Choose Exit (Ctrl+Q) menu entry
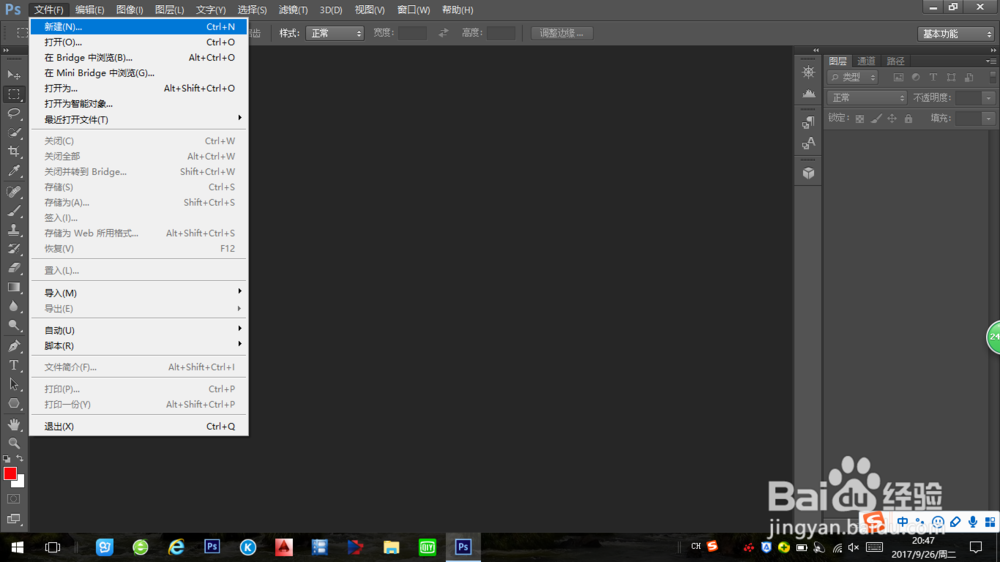 [x=138, y=426]
